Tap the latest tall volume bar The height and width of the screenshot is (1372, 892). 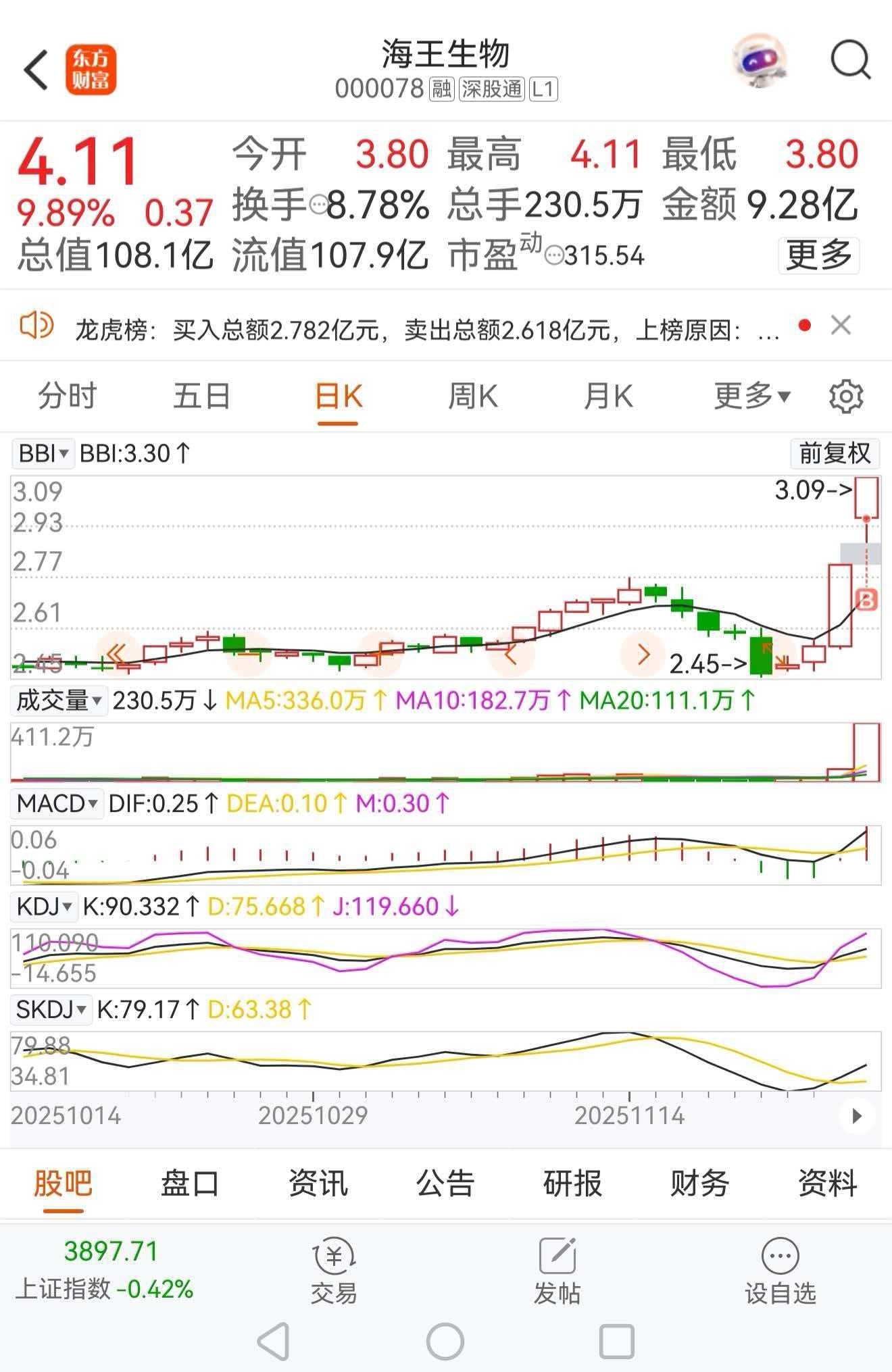click(867, 752)
